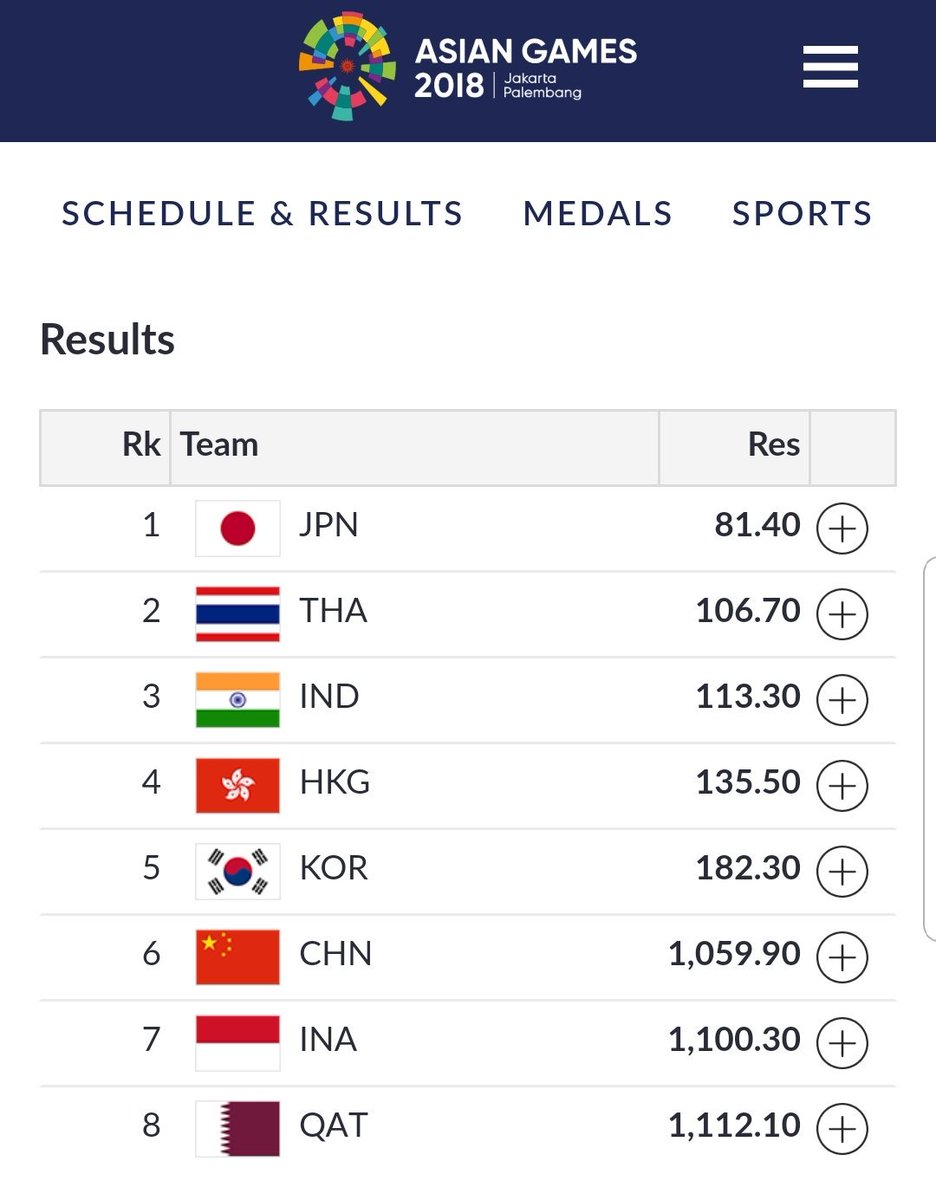This screenshot has width=936, height=1200.
Task: Expand KOR row plus button
Action: (x=842, y=872)
